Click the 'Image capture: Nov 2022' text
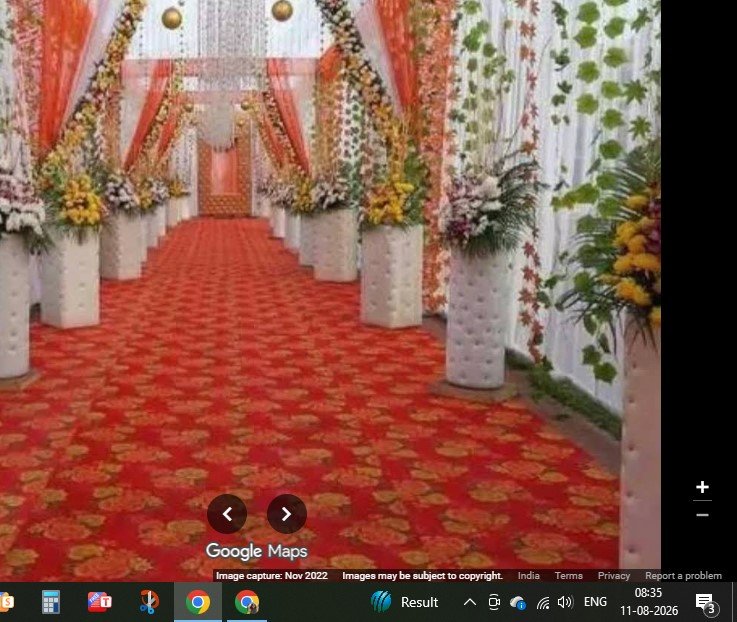737x622 pixels. tap(272, 575)
